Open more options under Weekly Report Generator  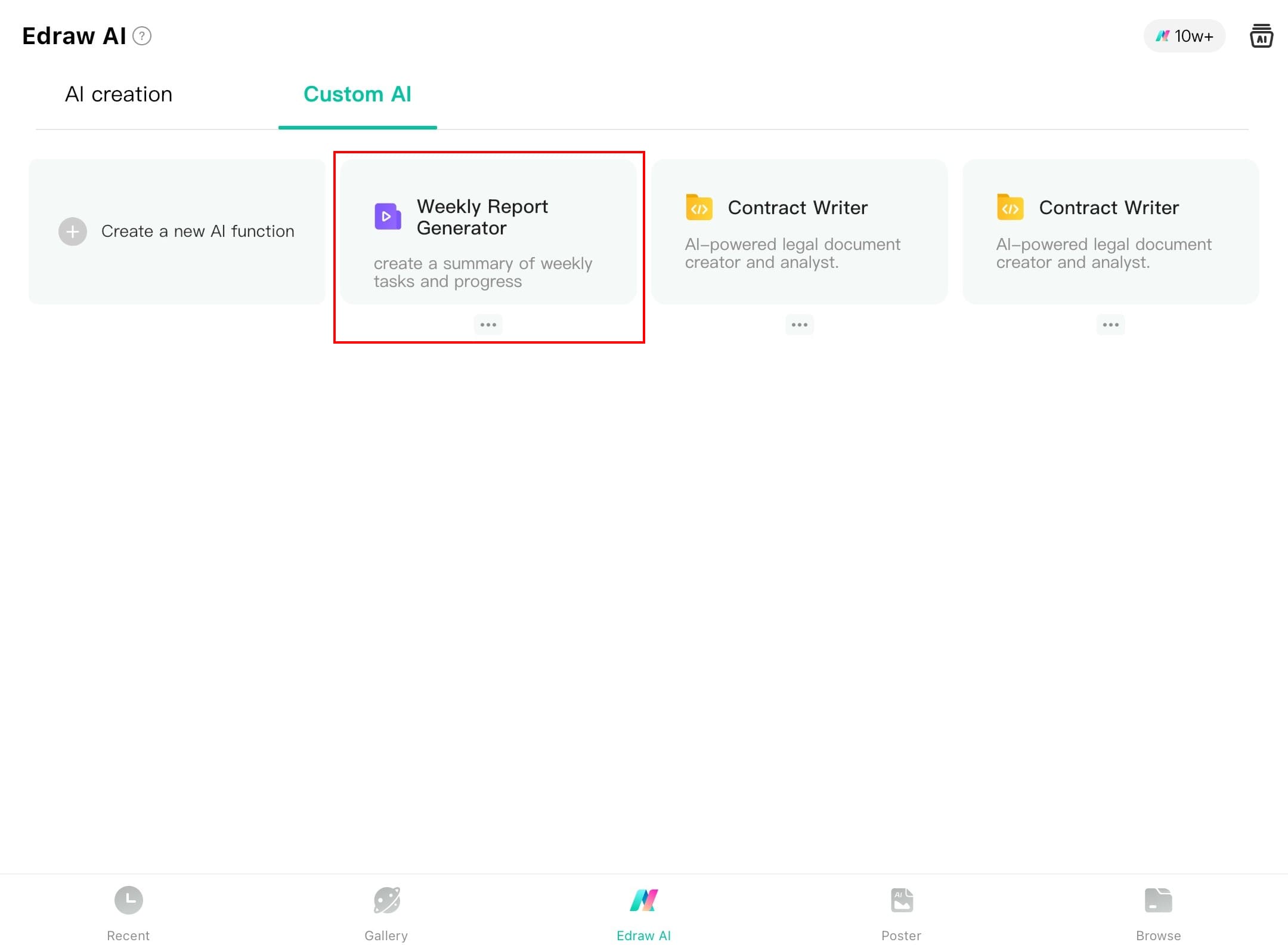tap(488, 325)
